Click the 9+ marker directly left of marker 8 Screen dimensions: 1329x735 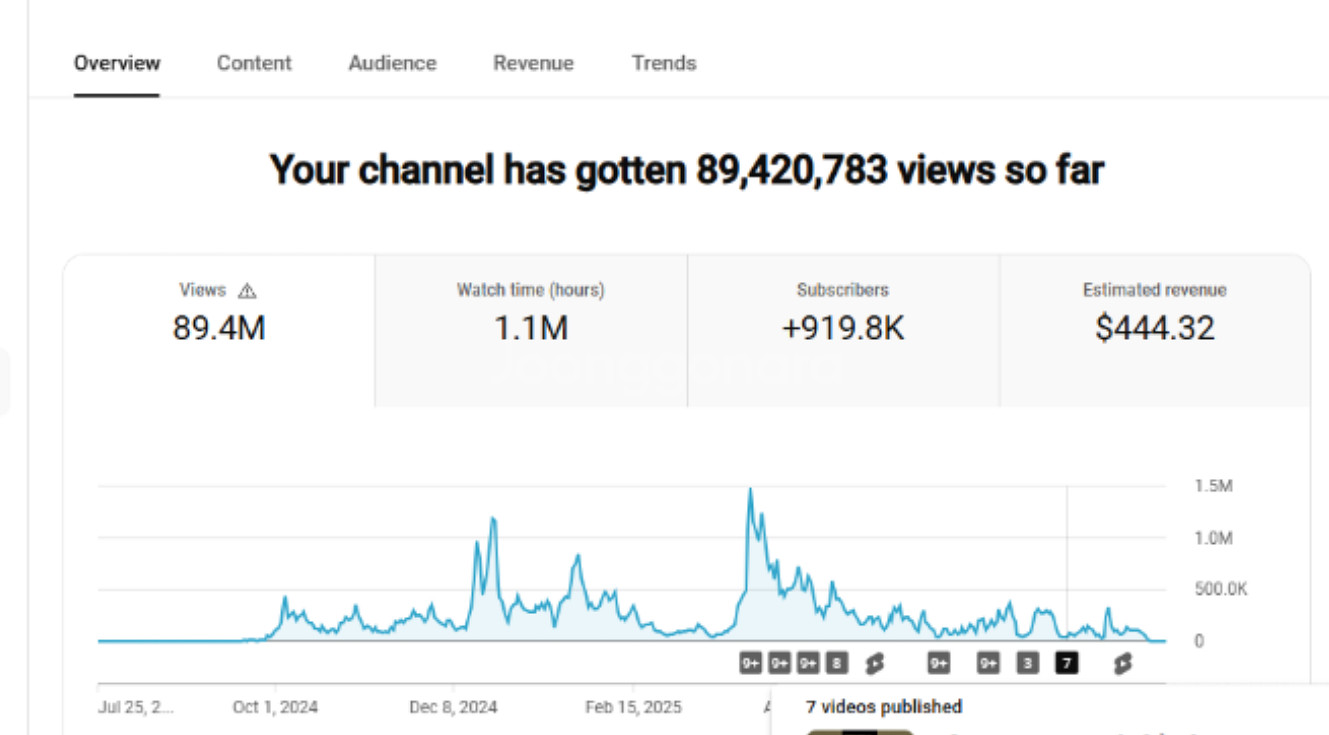click(x=808, y=662)
